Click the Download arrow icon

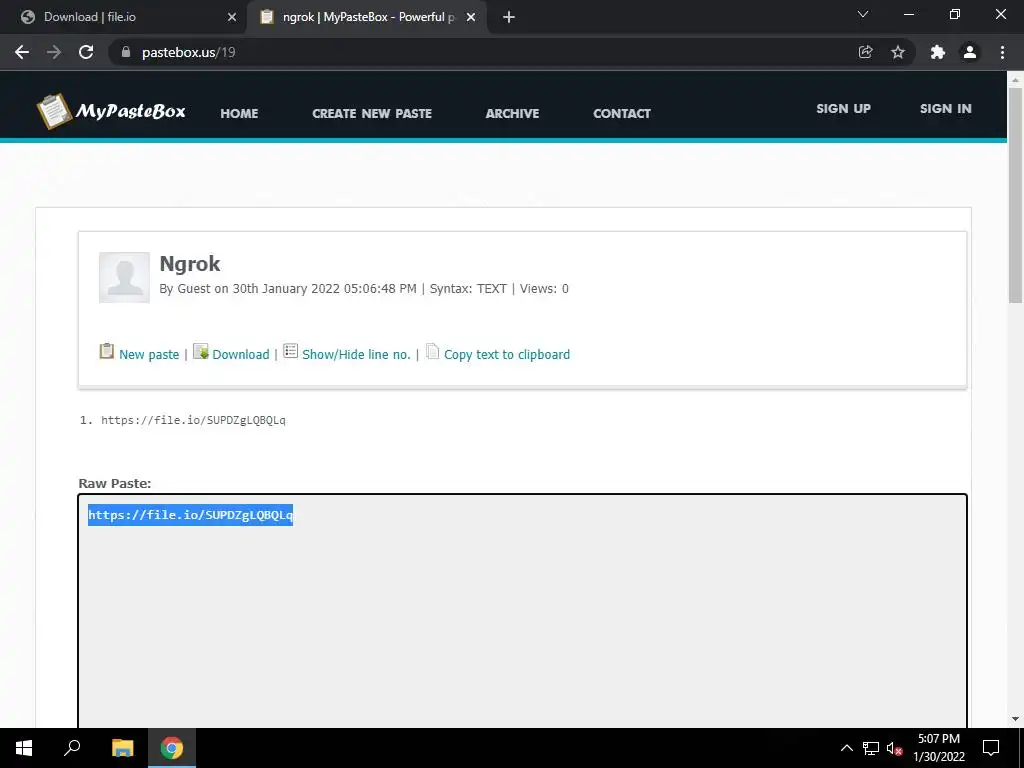click(x=201, y=351)
